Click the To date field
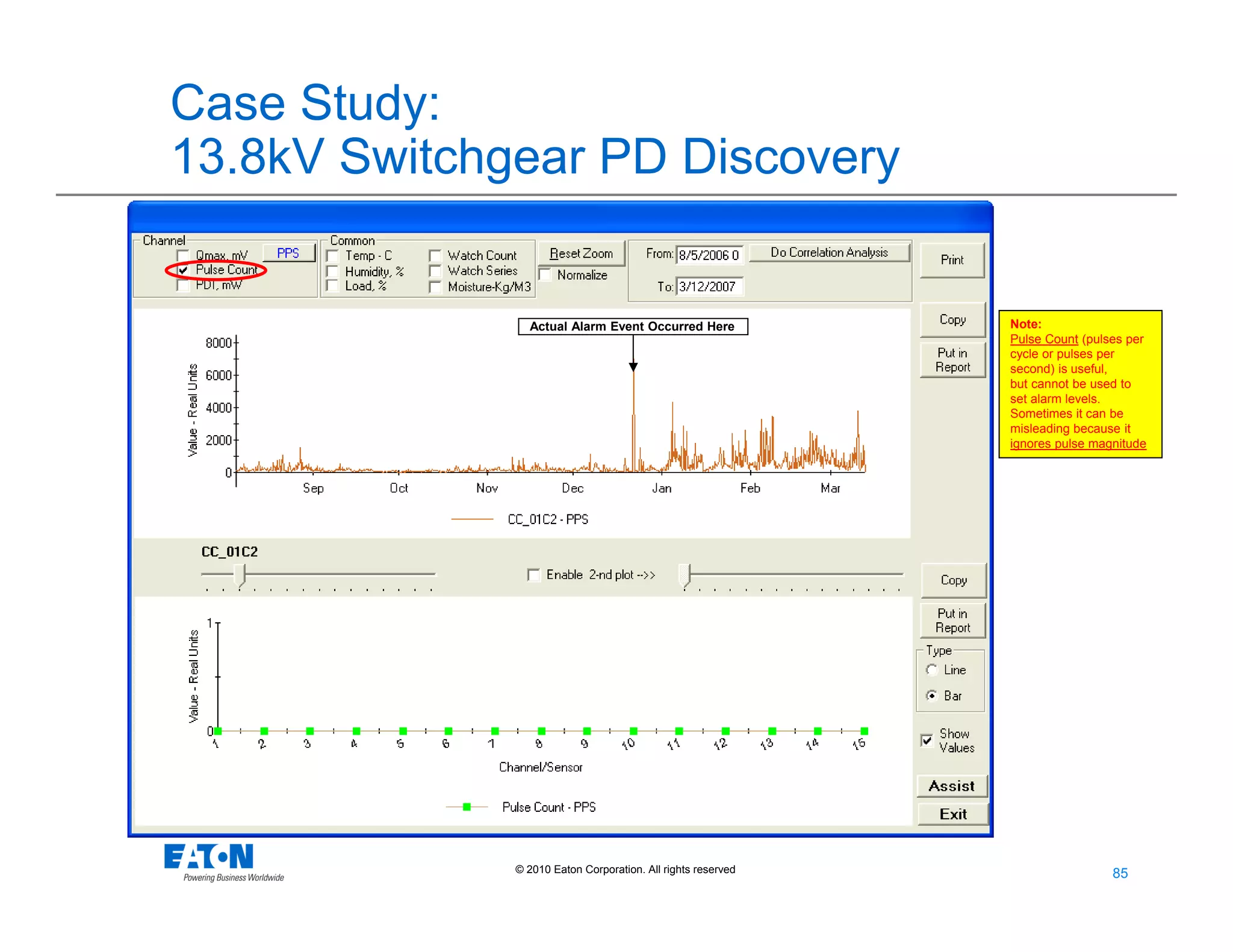1233x952 pixels. [x=710, y=286]
